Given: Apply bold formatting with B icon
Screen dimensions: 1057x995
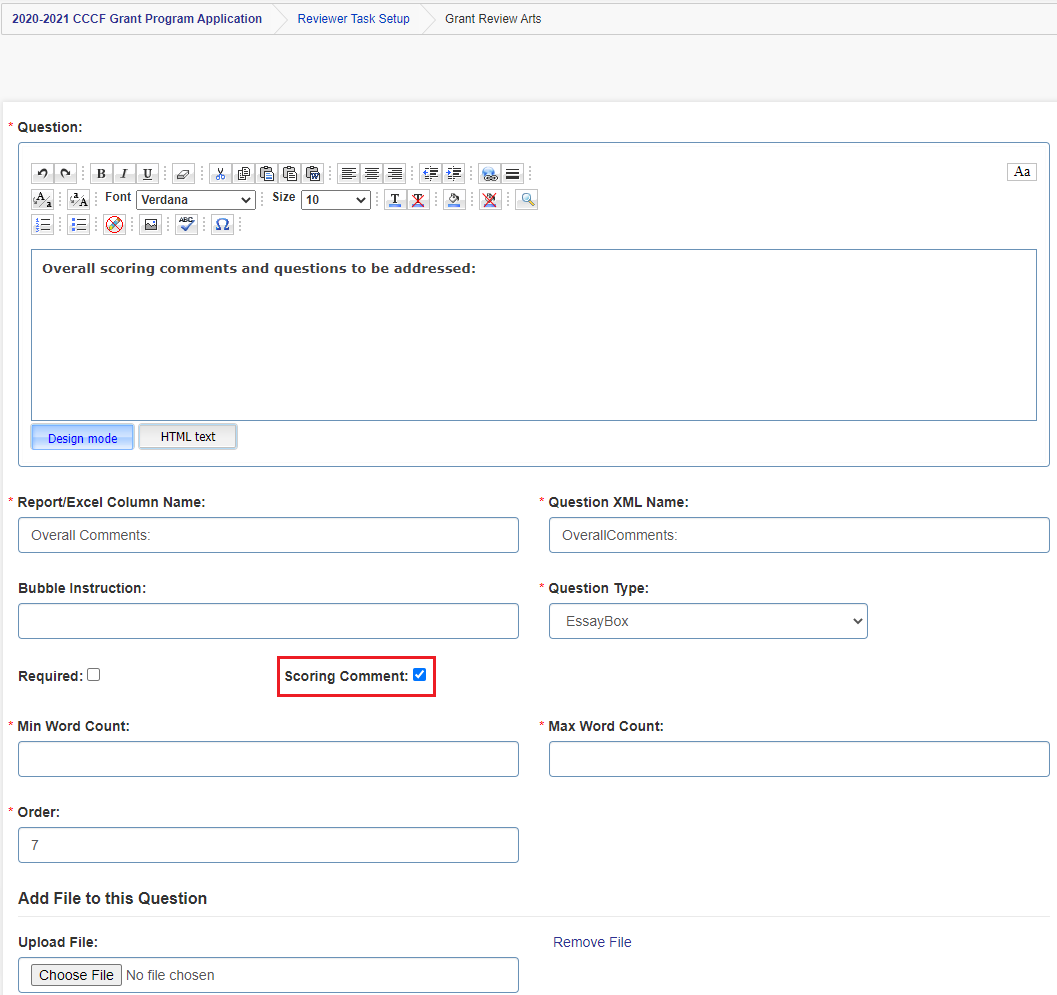Looking at the screenshot, I should coord(101,173).
